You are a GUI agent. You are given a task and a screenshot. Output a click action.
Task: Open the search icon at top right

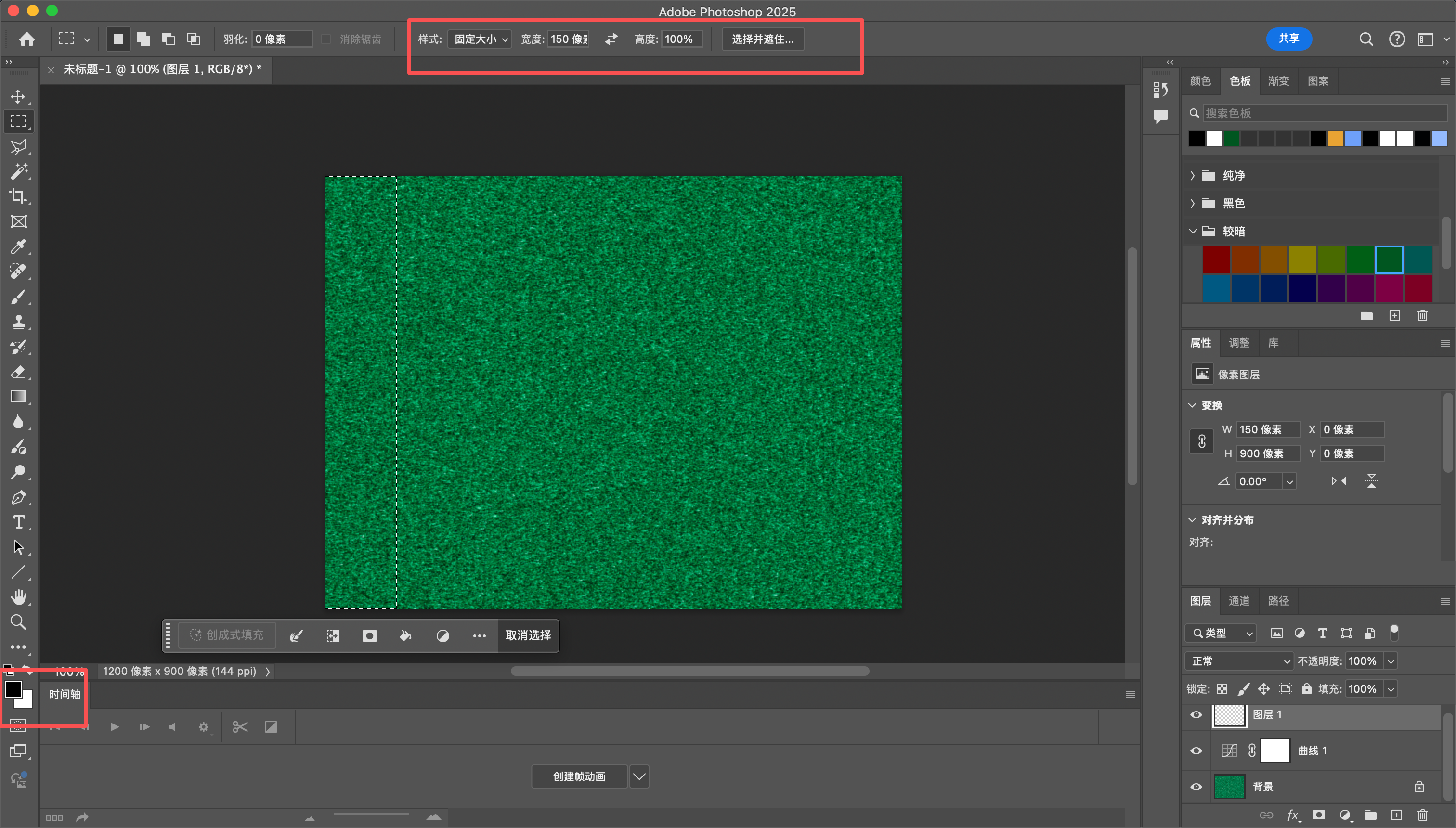[x=1365, y=39]
